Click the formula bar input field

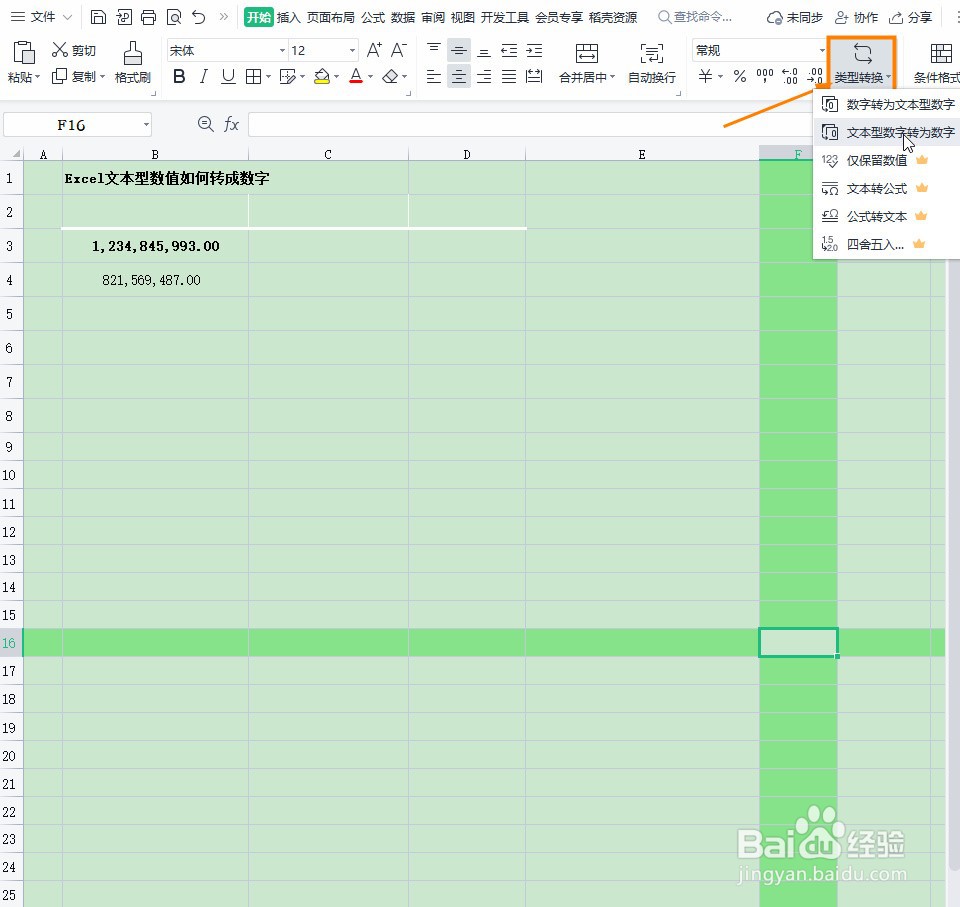[x=530, y=125]
